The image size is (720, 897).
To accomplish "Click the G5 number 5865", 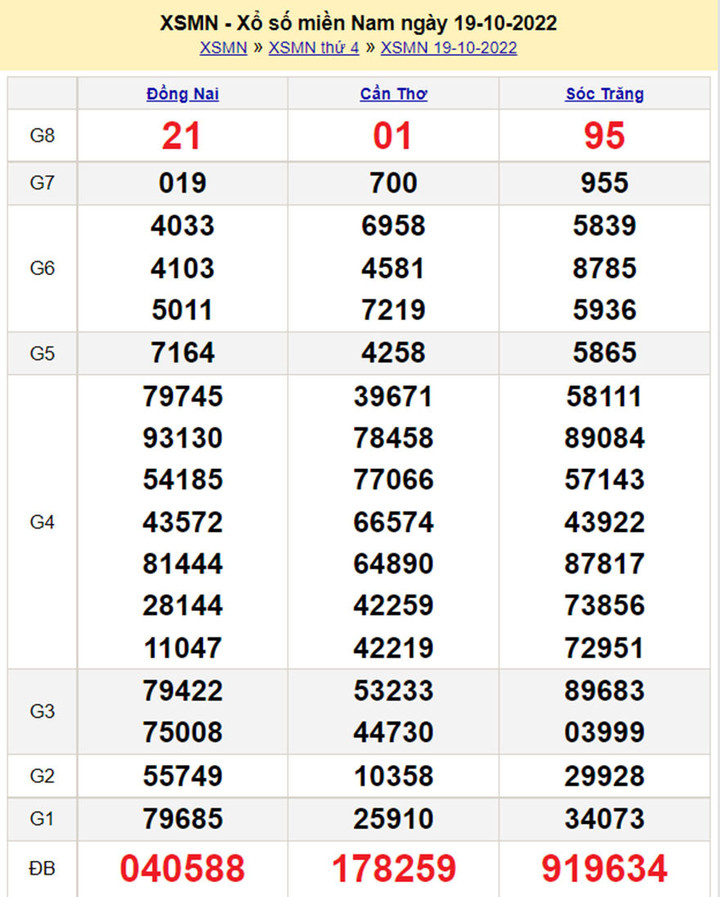I will point(604,353).
